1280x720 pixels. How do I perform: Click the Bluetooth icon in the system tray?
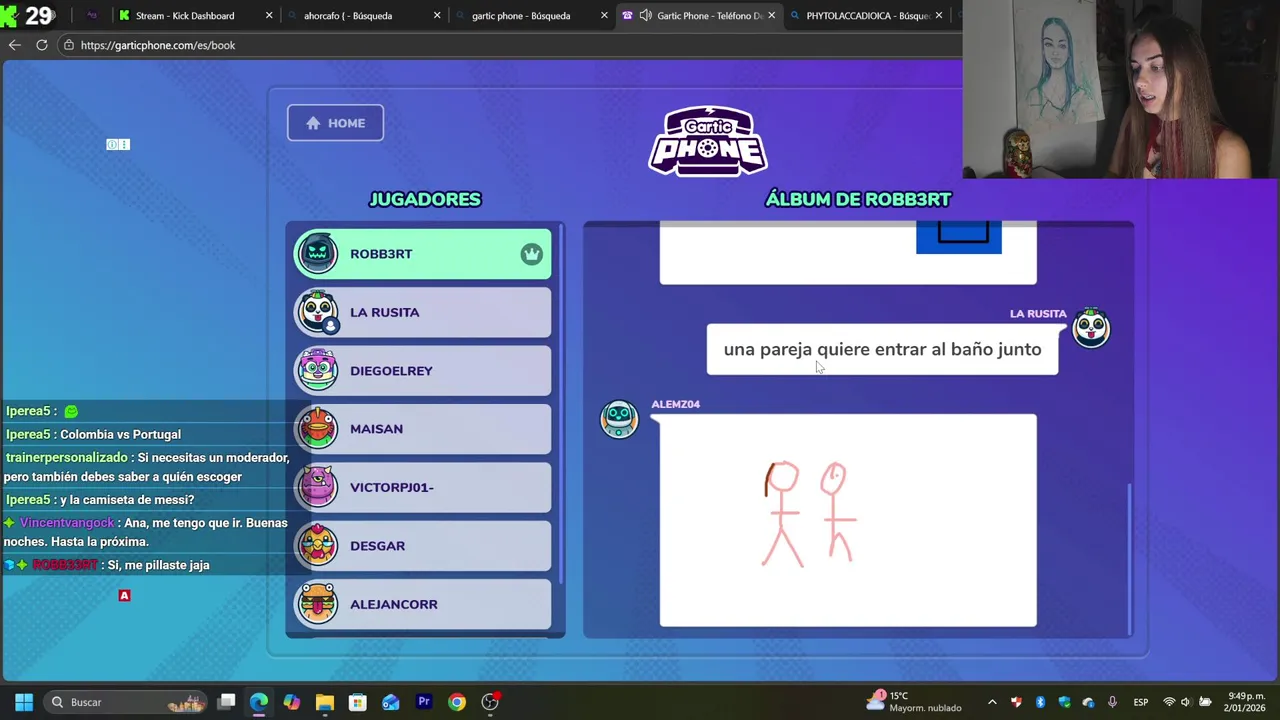pyautogui.click(x=1040, y=702)
